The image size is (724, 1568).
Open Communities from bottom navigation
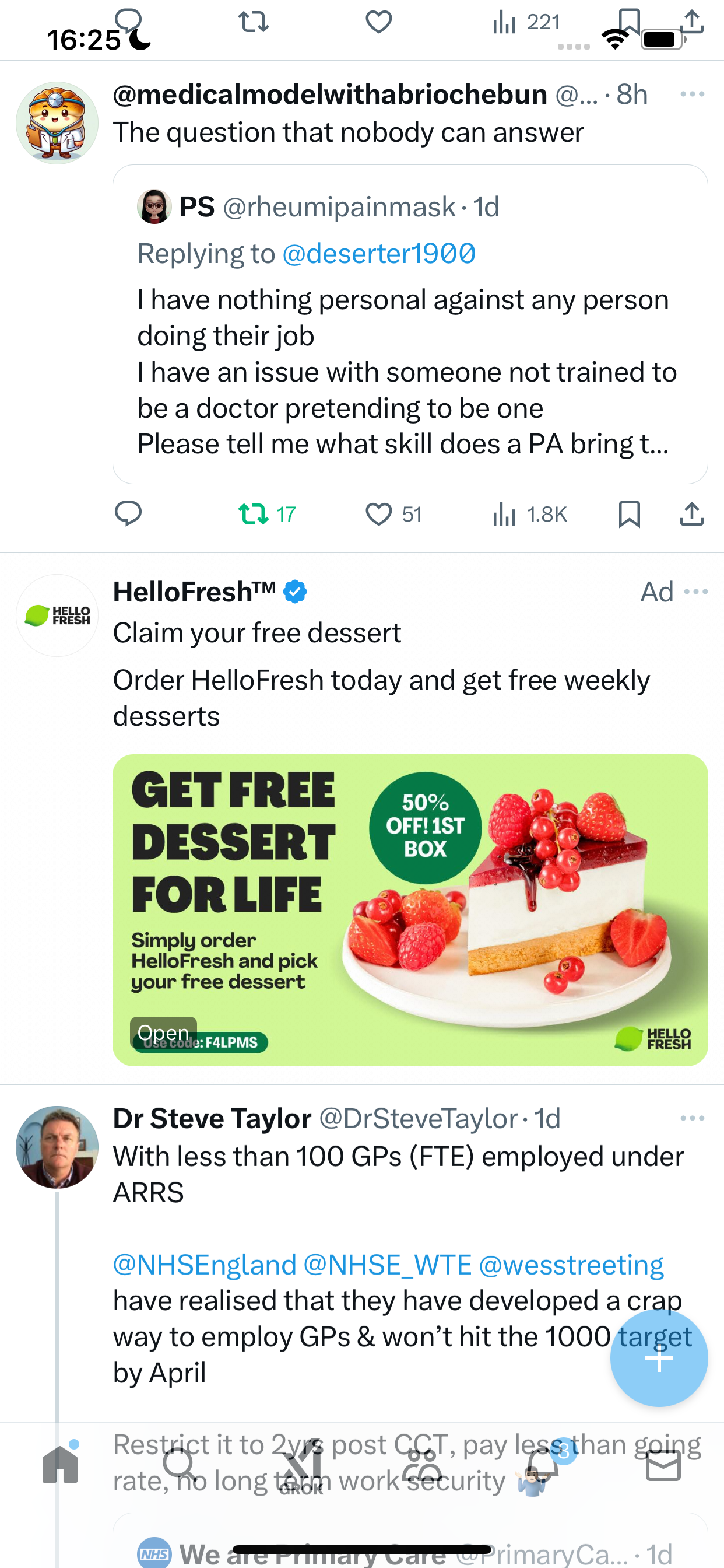pos(422,1465)
